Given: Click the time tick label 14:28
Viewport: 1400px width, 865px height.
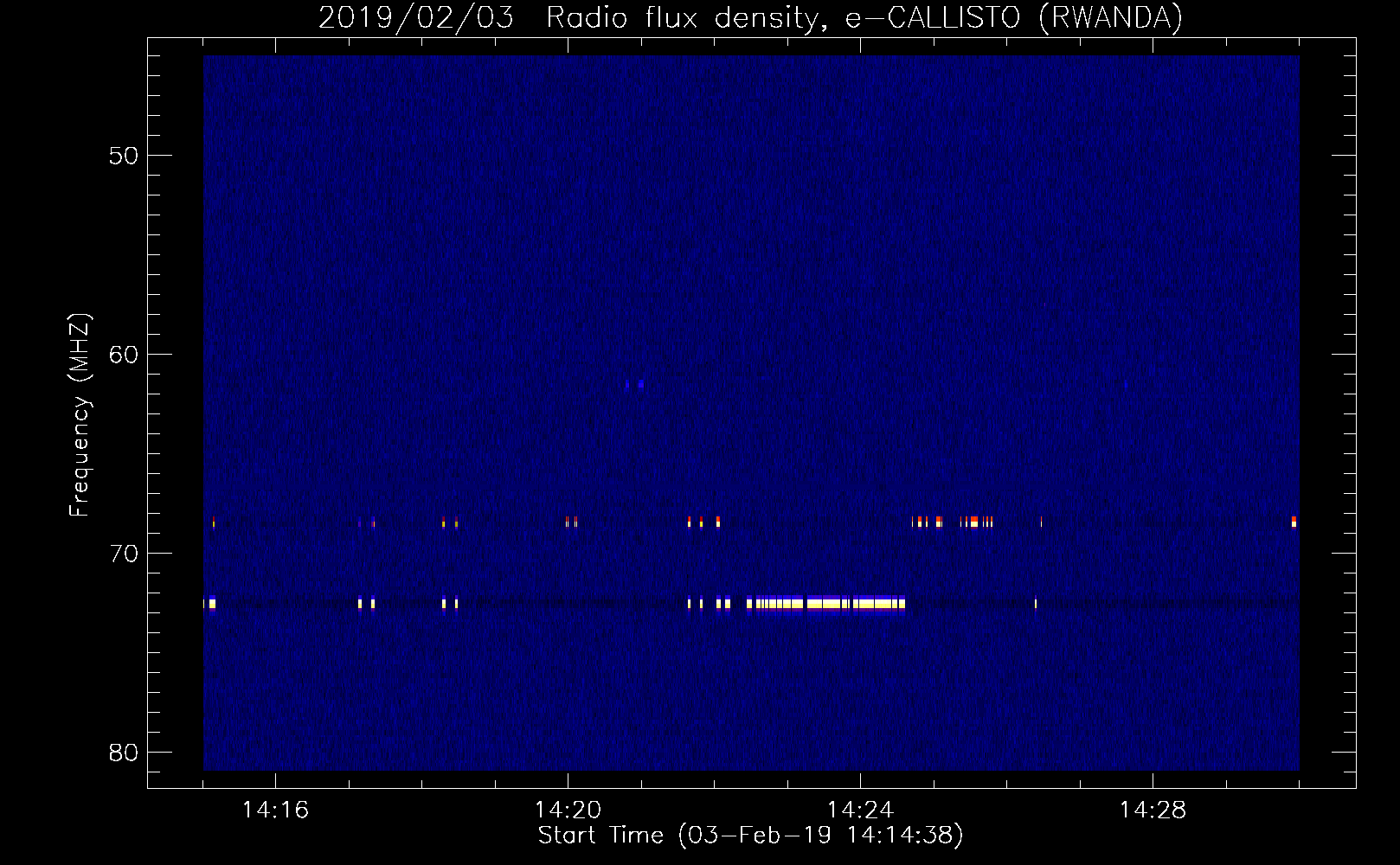Looking at the screenshot, I should 1153,811.
